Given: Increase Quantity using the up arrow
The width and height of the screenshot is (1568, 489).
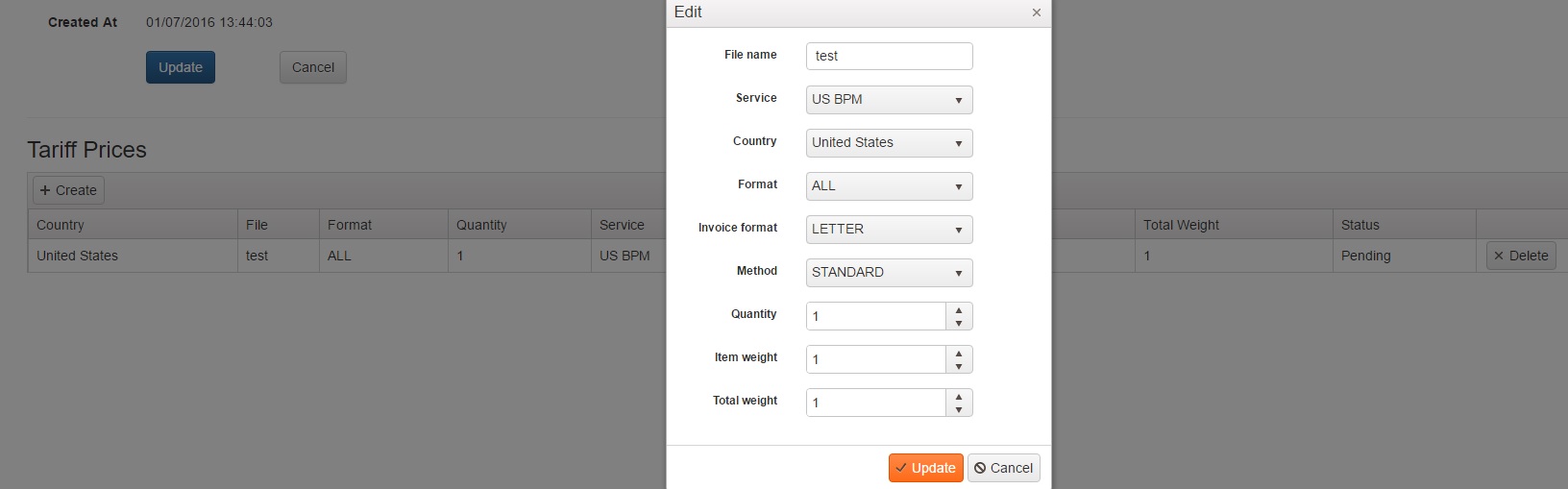Looking at the screenshot, I should (x=959, y=309).
